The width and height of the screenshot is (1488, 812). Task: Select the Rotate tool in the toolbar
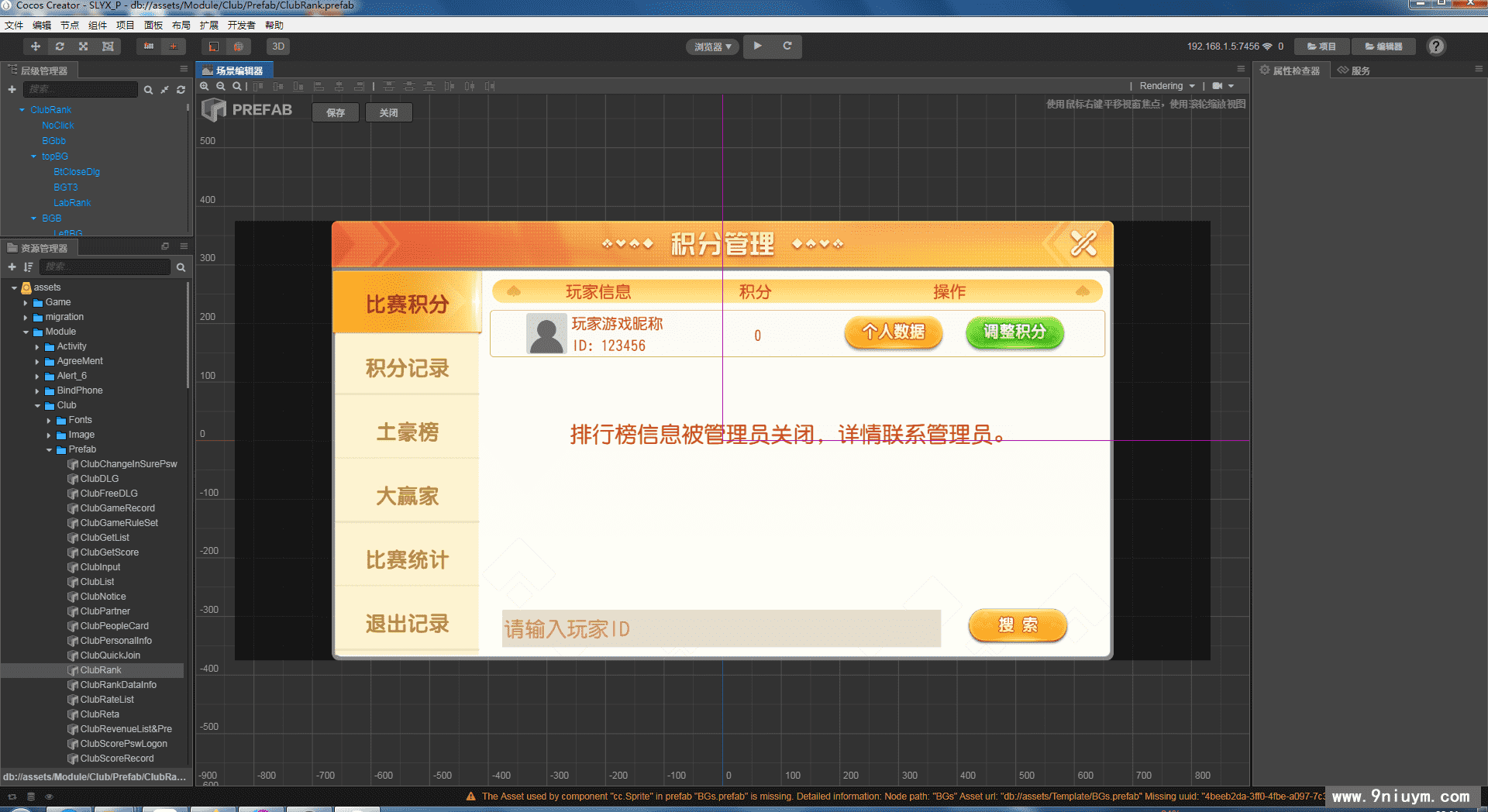(60, 46)
